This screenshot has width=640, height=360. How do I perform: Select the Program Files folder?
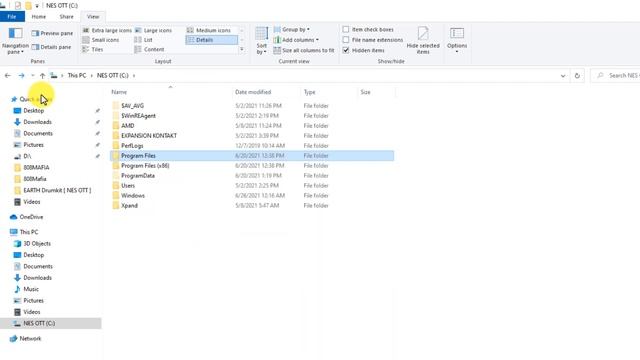[252, 156]
